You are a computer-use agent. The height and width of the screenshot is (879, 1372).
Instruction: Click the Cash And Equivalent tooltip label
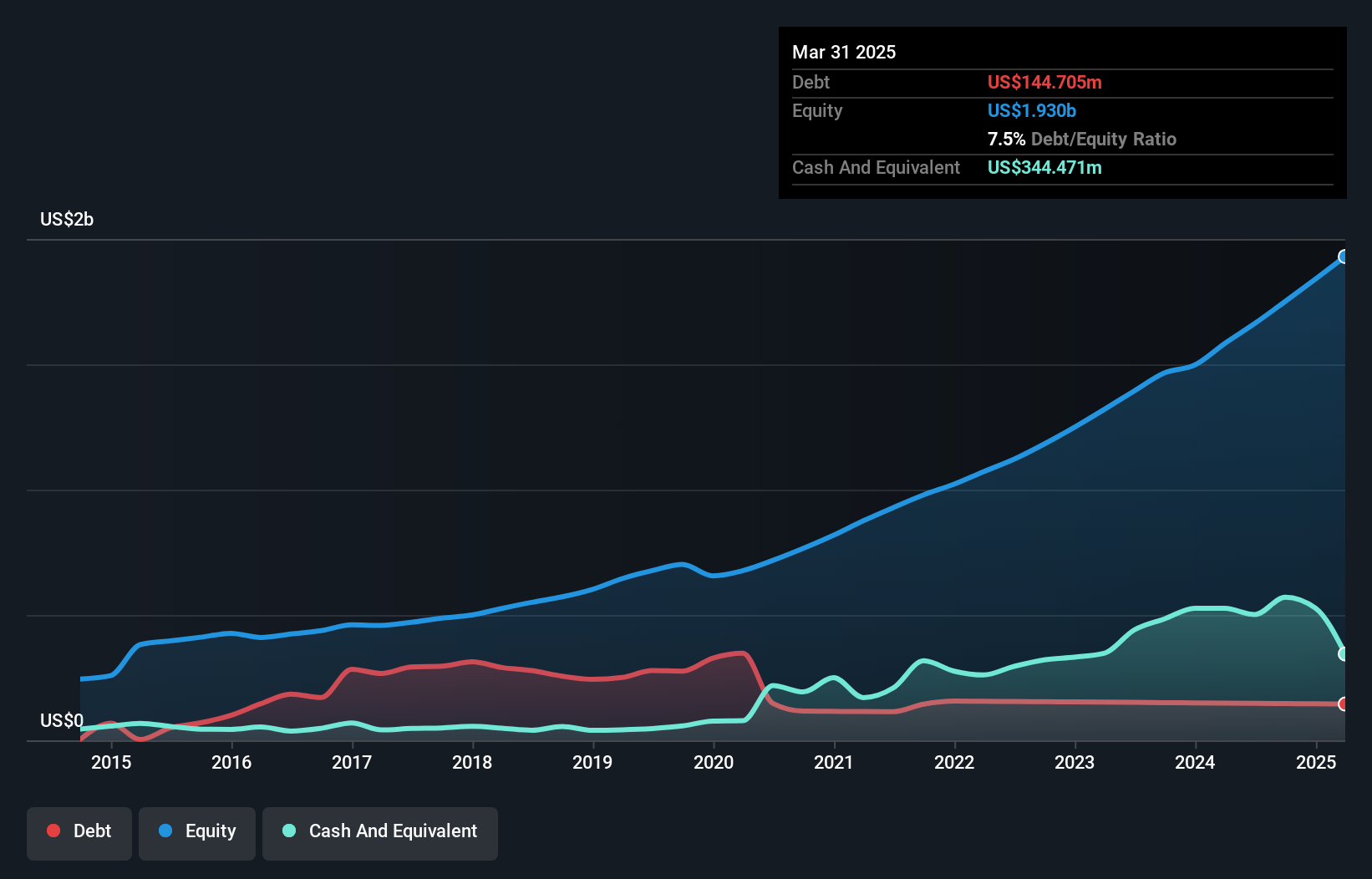(876, 168)
